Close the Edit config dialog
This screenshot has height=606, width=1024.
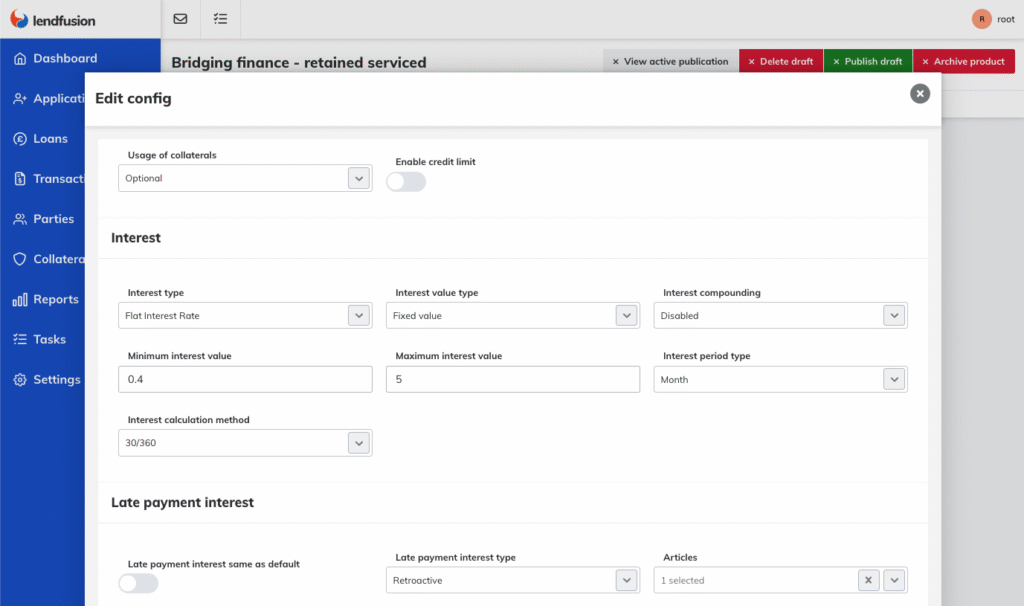pos(920,93)
